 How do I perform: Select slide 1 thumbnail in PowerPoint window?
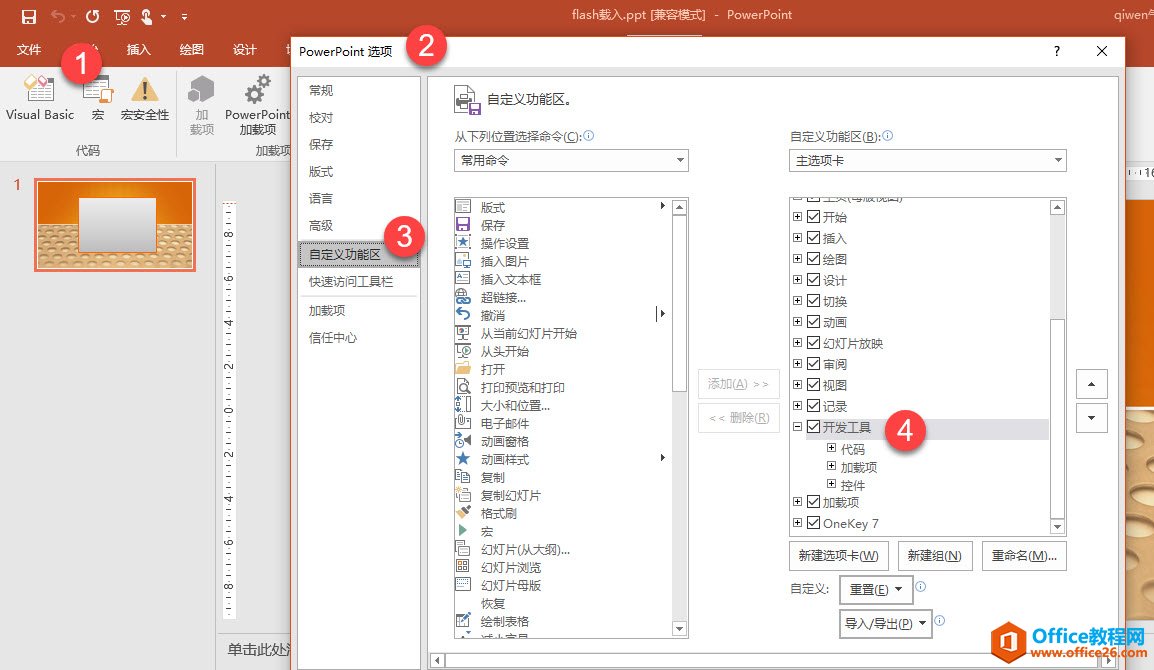[115, 225]
